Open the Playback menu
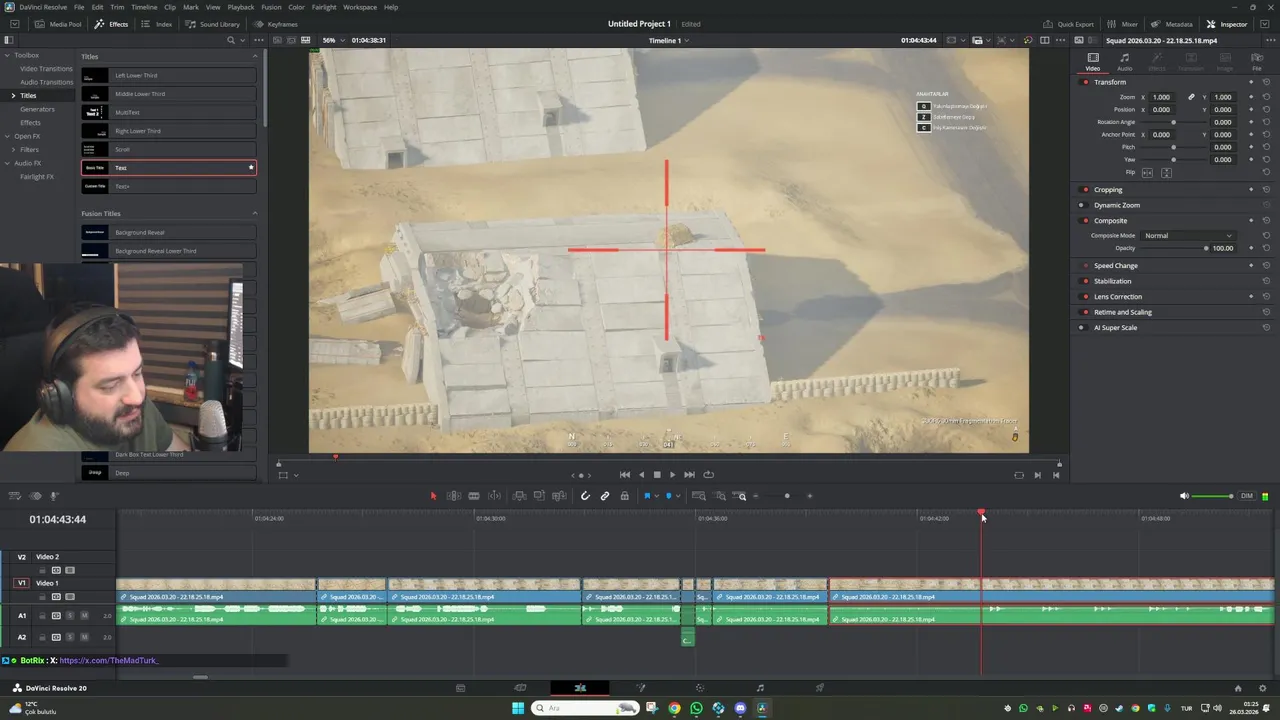Viewport: 1280px width, 720px height. point(241,7)
